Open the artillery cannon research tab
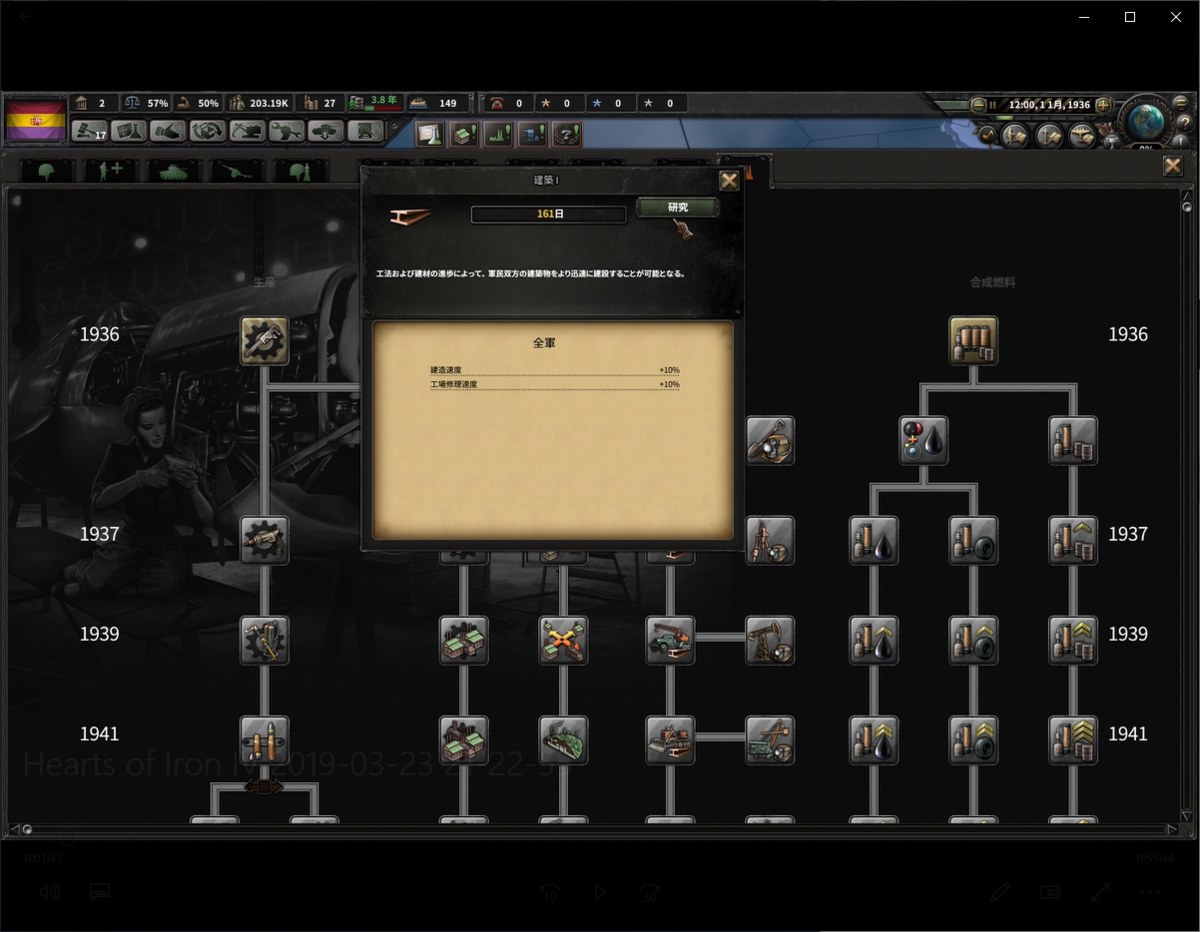1200x932 pixels. pyautogui.click(x=237, y=171)
